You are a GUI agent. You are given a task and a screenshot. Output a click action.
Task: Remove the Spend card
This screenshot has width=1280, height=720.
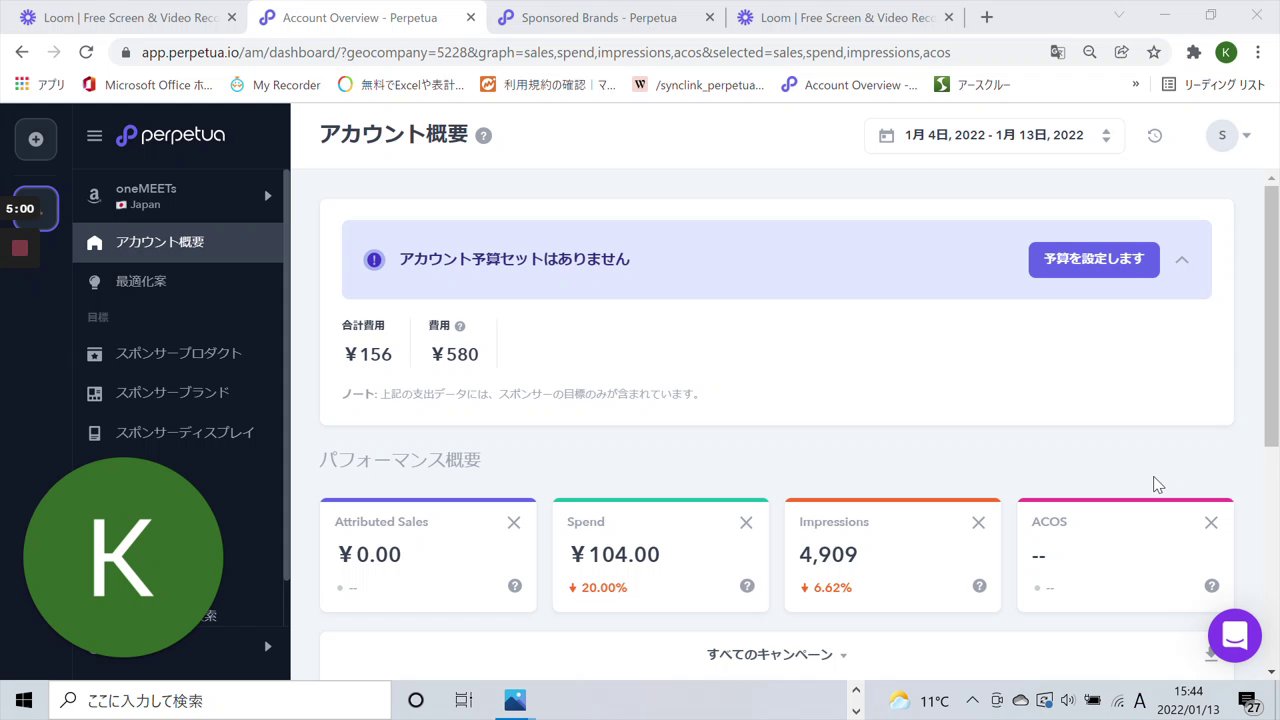click(x=746, y=522)
